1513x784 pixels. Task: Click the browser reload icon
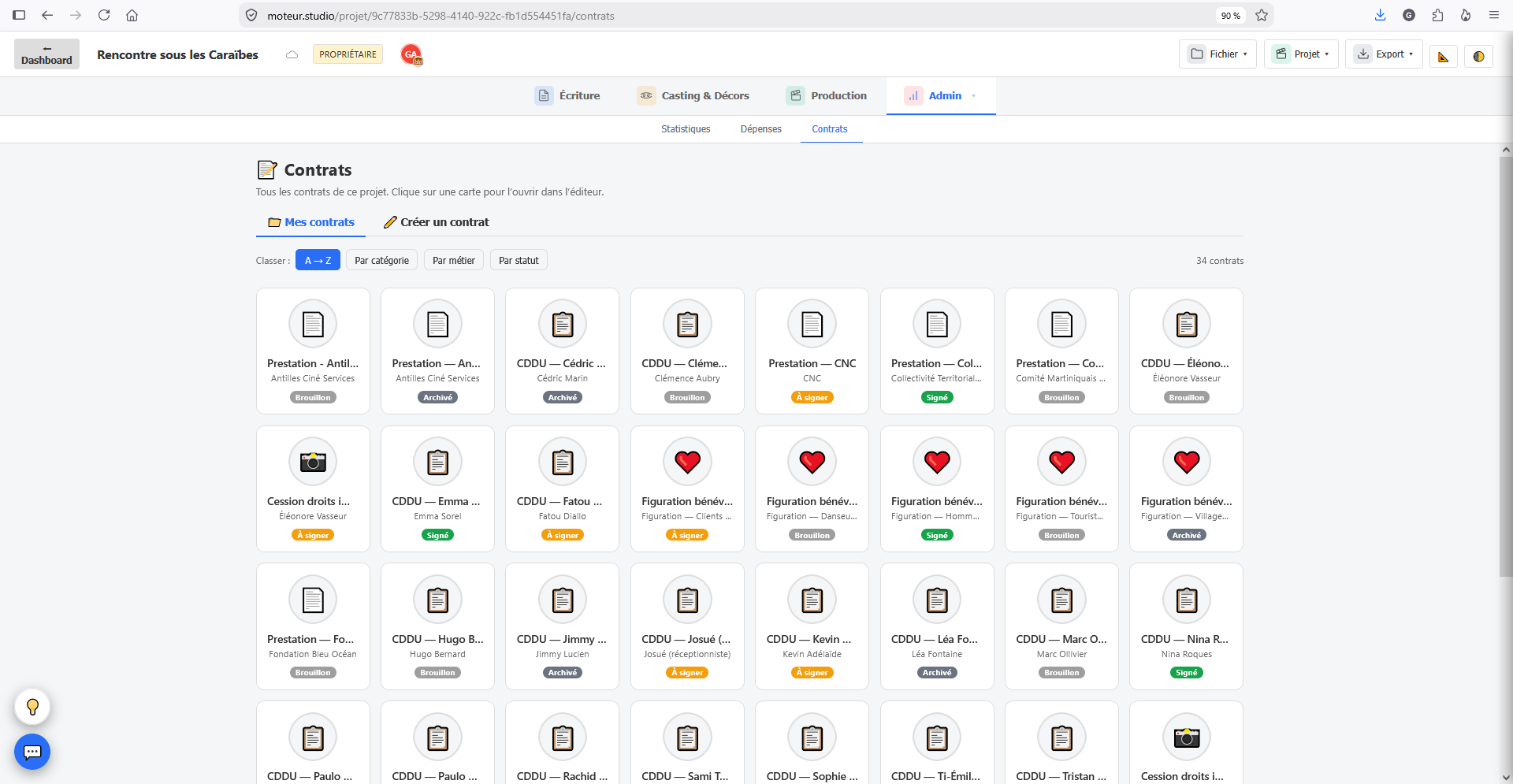tap(104, 15)
